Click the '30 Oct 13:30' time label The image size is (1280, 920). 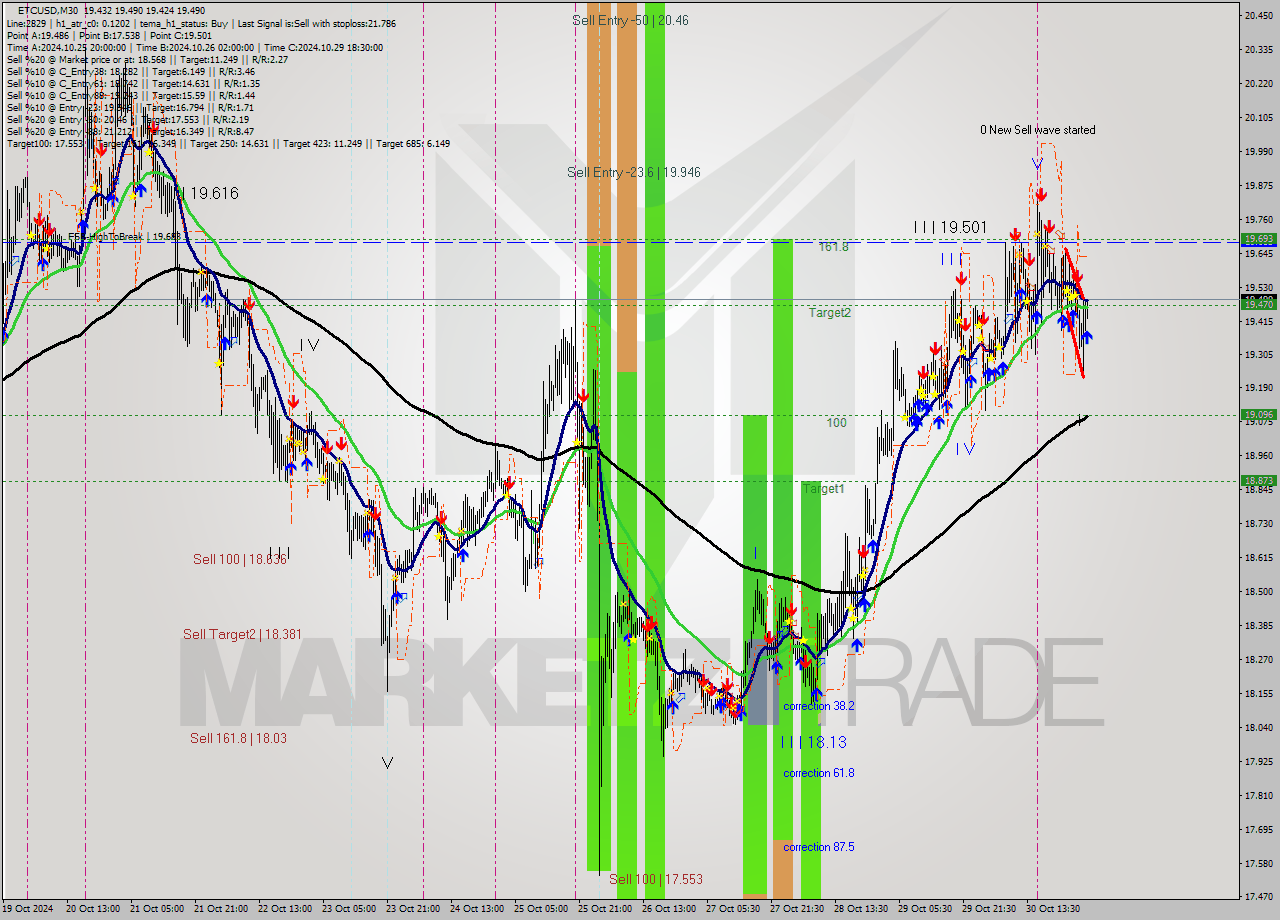coord(1054,909)
